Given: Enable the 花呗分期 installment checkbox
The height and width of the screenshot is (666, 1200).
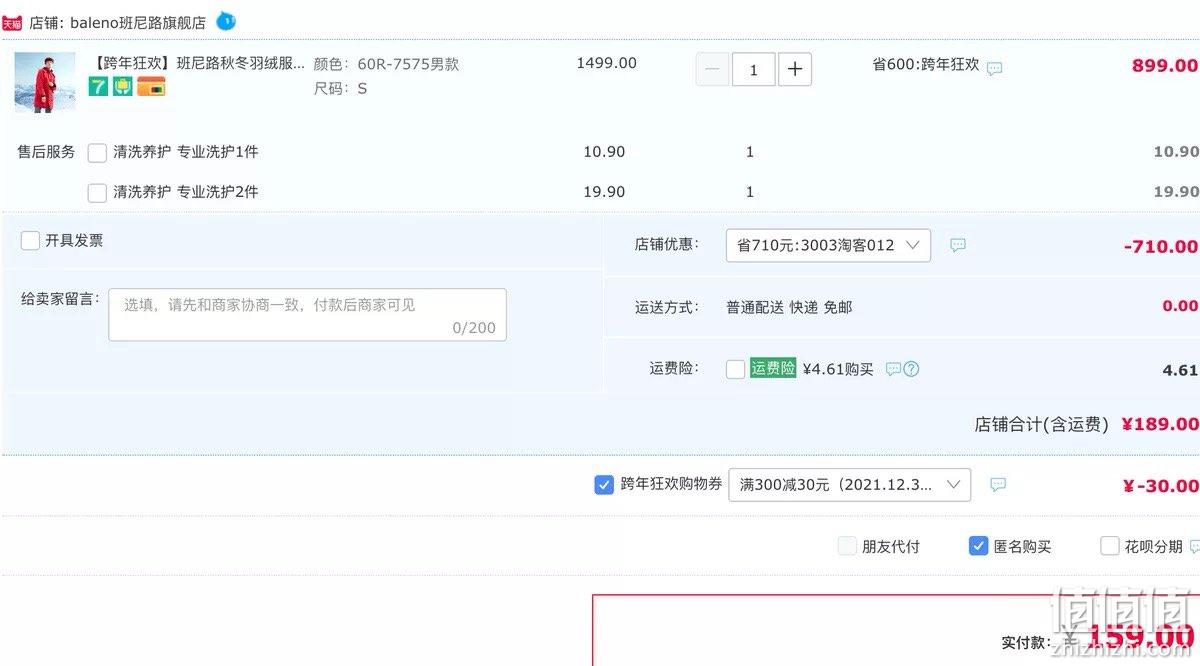Looking at the screenshot, I should (x=1110, y=546).
